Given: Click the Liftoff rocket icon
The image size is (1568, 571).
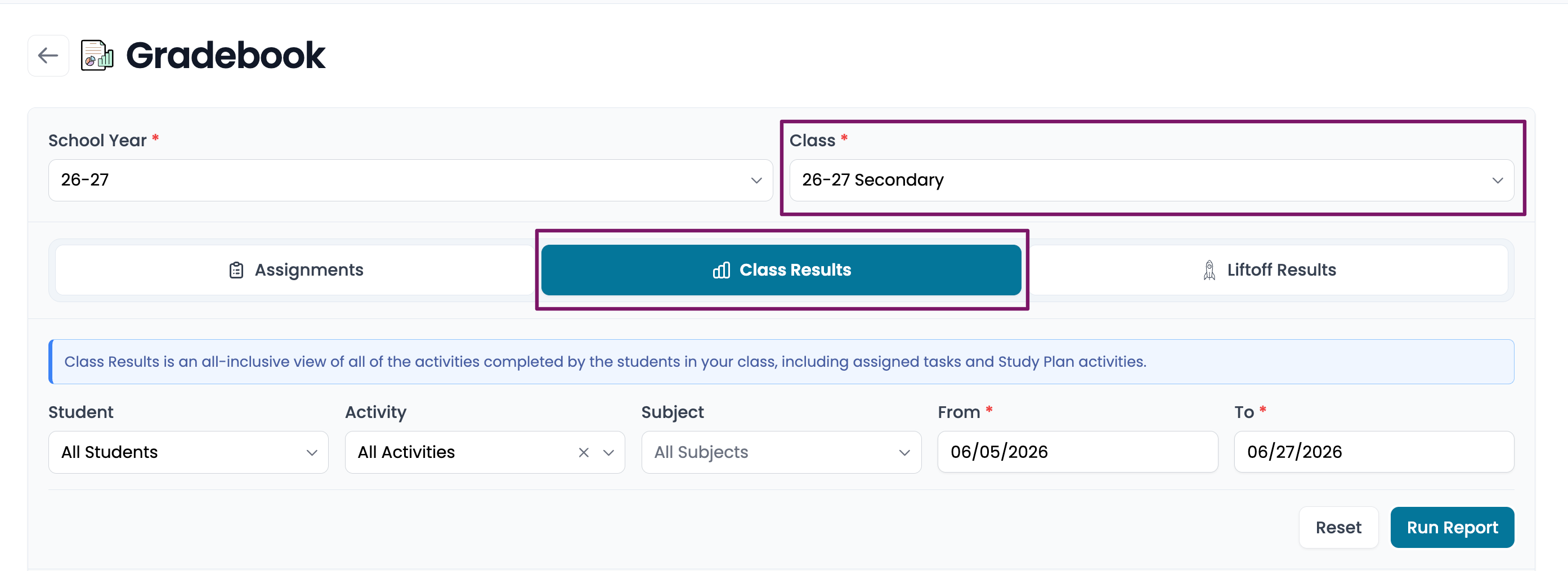Looking at the screenshot, I should point(1209,270).
